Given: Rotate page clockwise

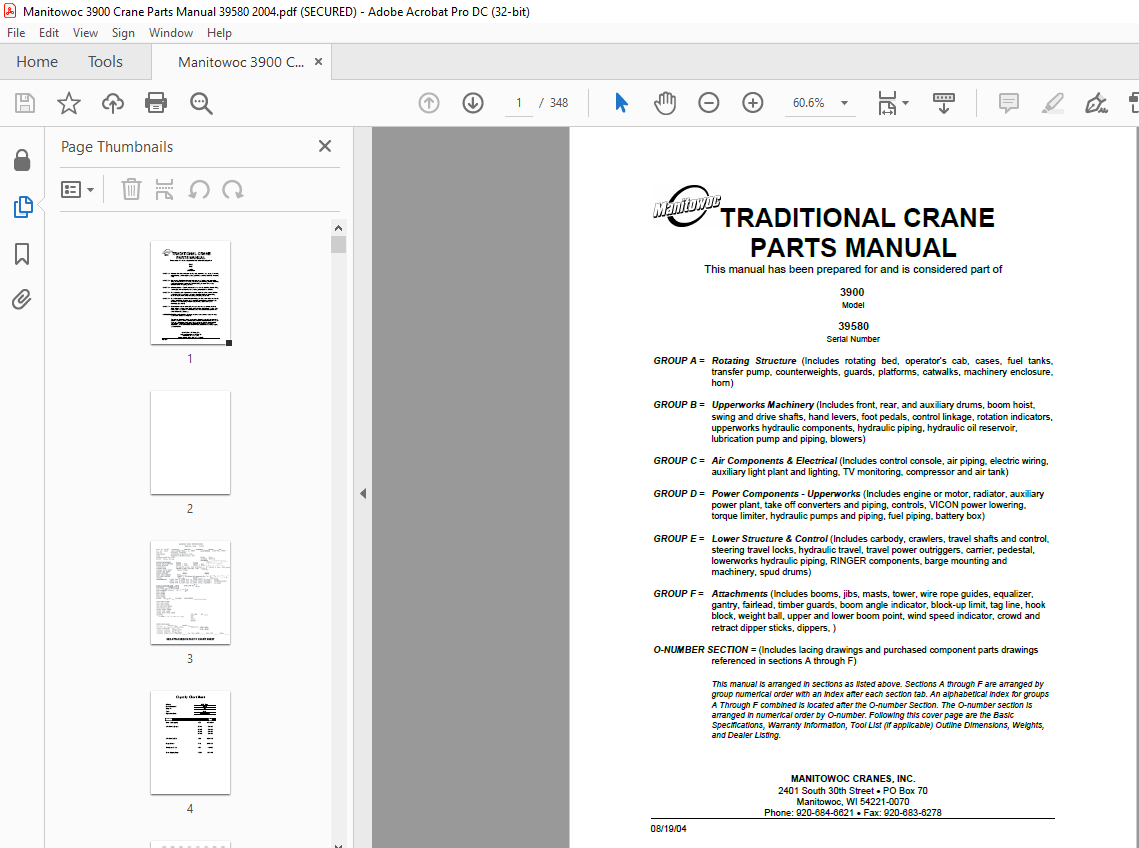Looking at the screenshot, I should (x=232, y=190).
